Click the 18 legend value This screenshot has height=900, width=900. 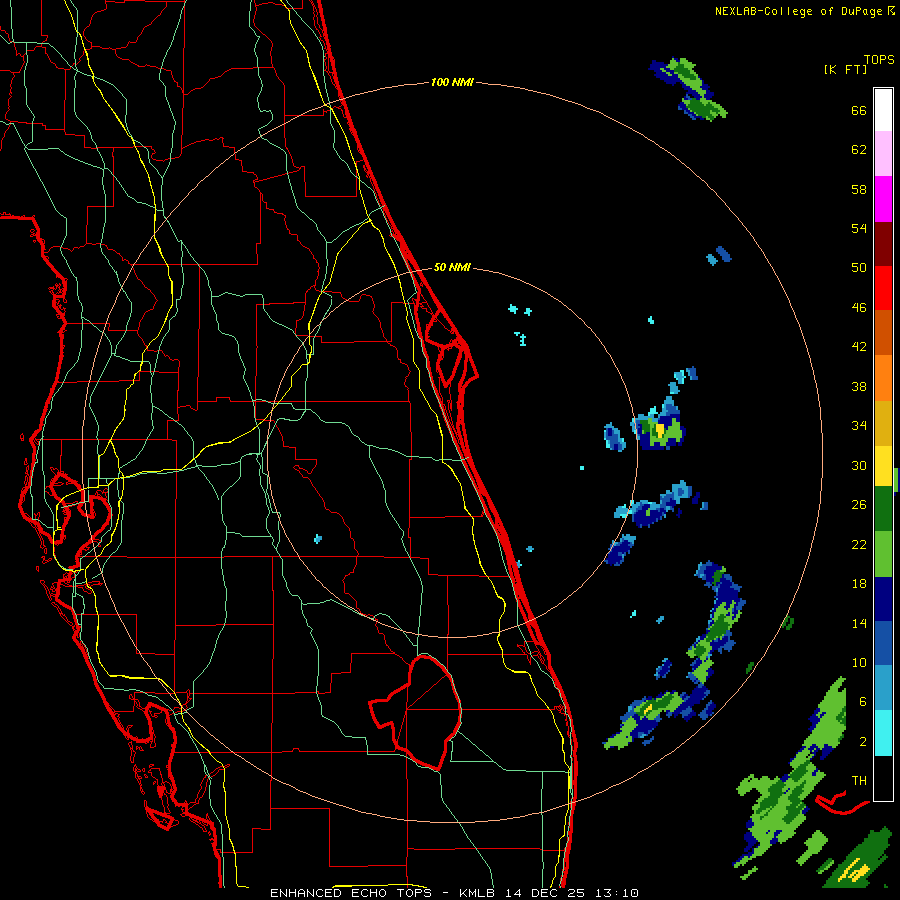[859, 584]
